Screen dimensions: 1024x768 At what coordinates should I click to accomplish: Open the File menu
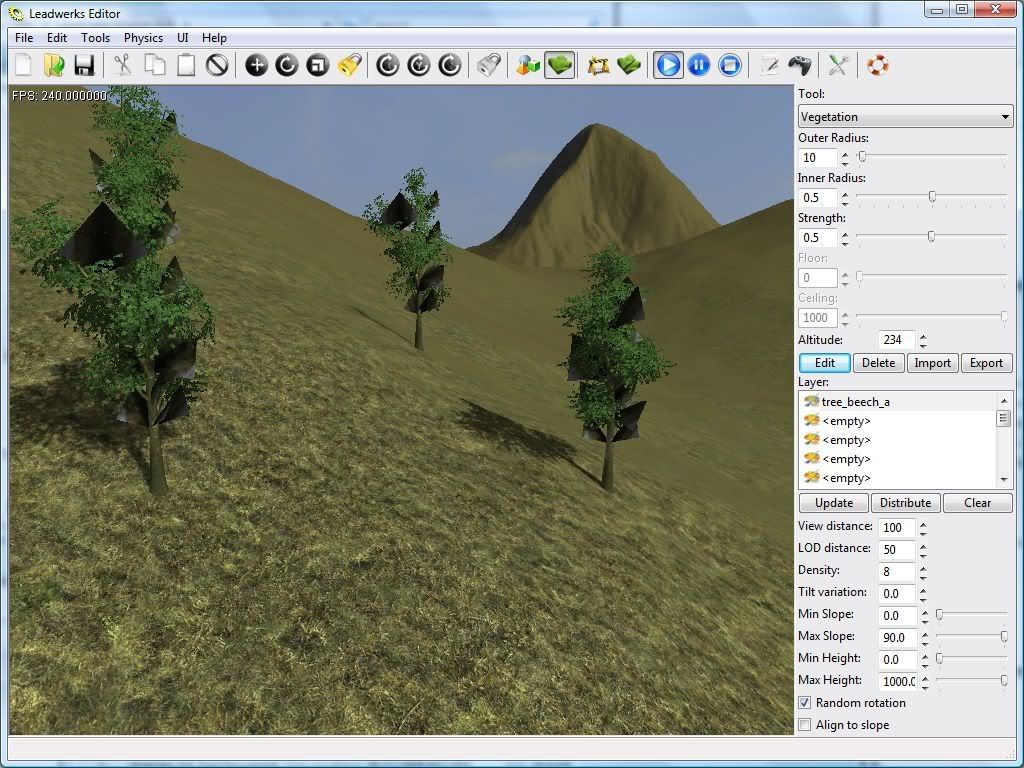(24, 38)
